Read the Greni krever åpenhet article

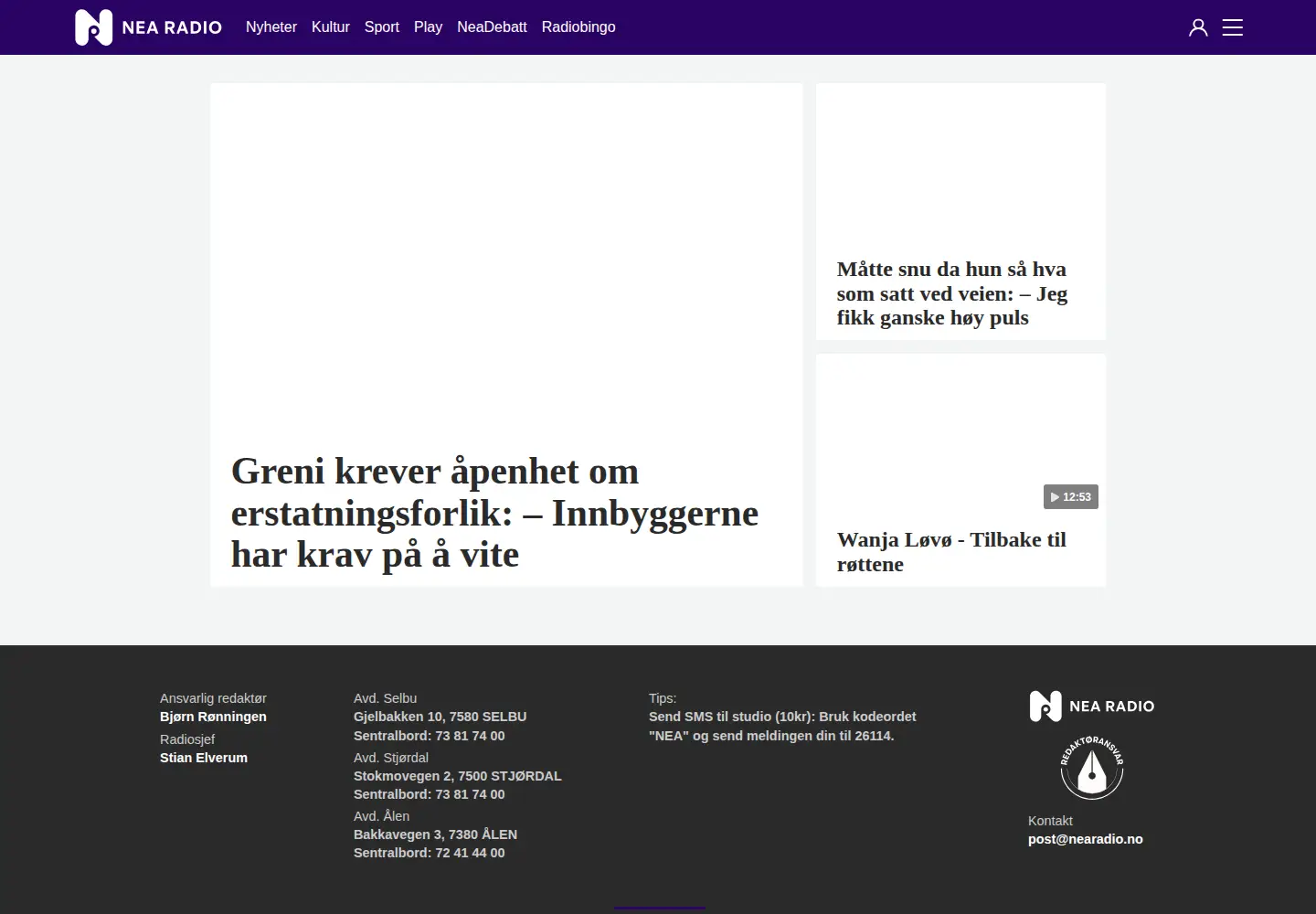coord(494,513)
